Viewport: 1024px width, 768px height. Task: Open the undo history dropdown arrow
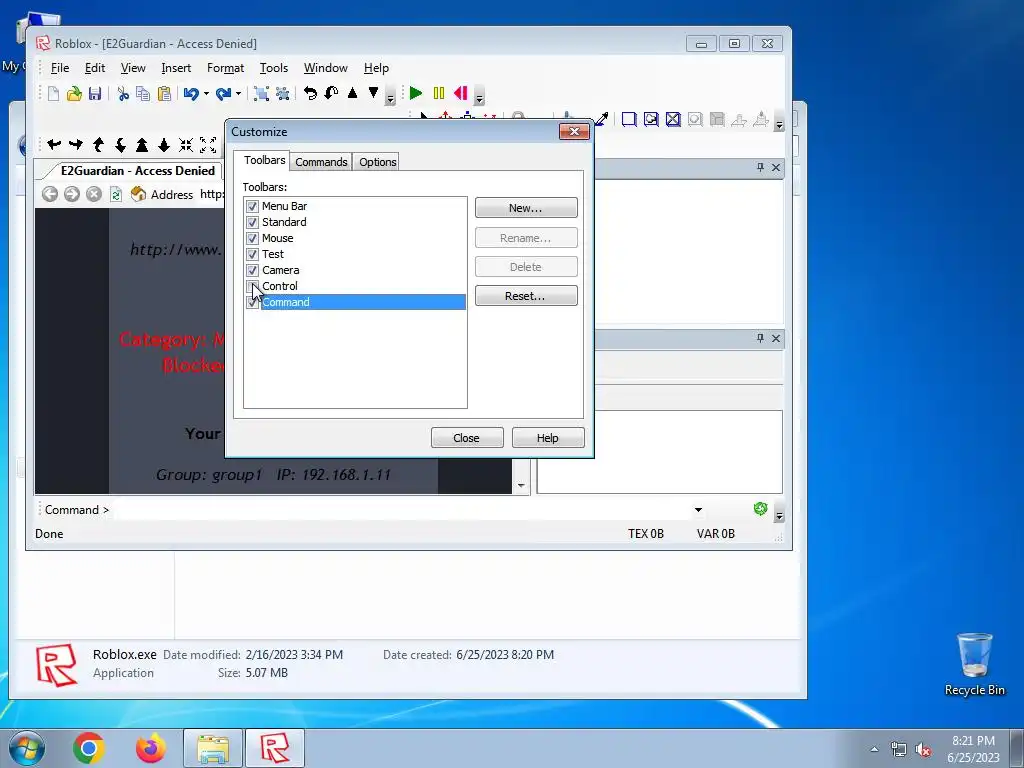click(206, 94)
